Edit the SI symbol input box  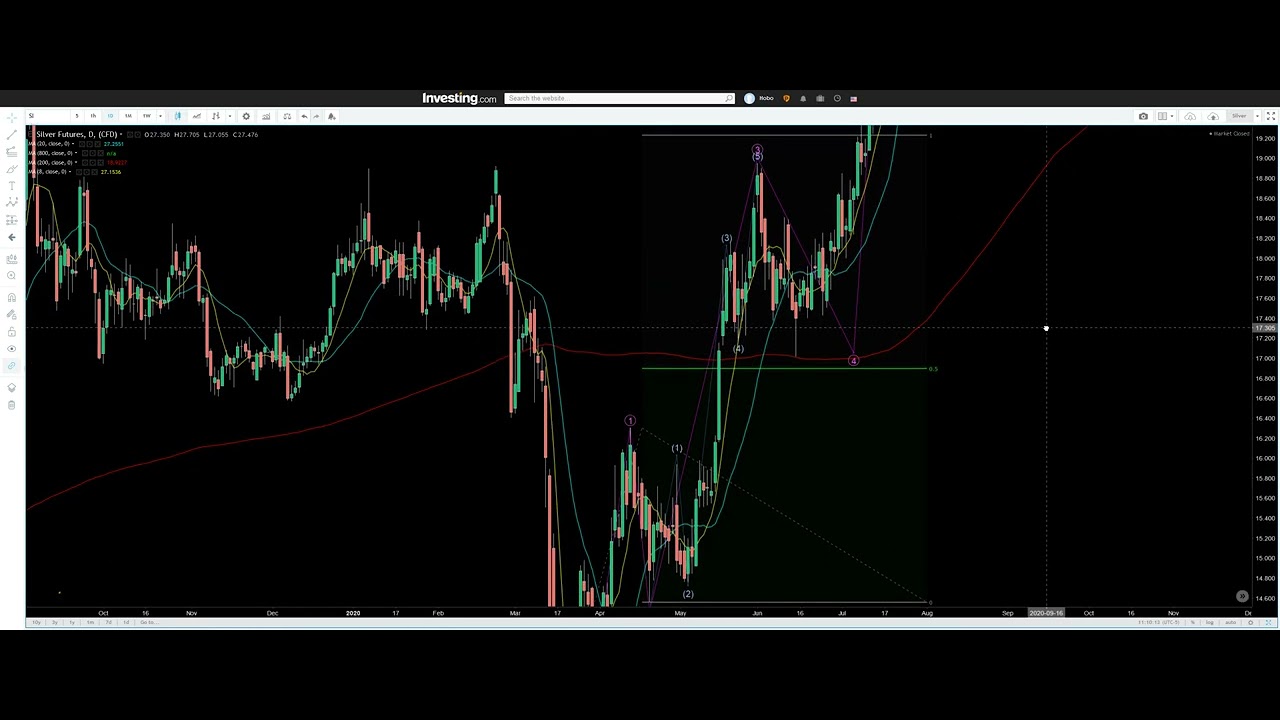[x=47, y=116]
